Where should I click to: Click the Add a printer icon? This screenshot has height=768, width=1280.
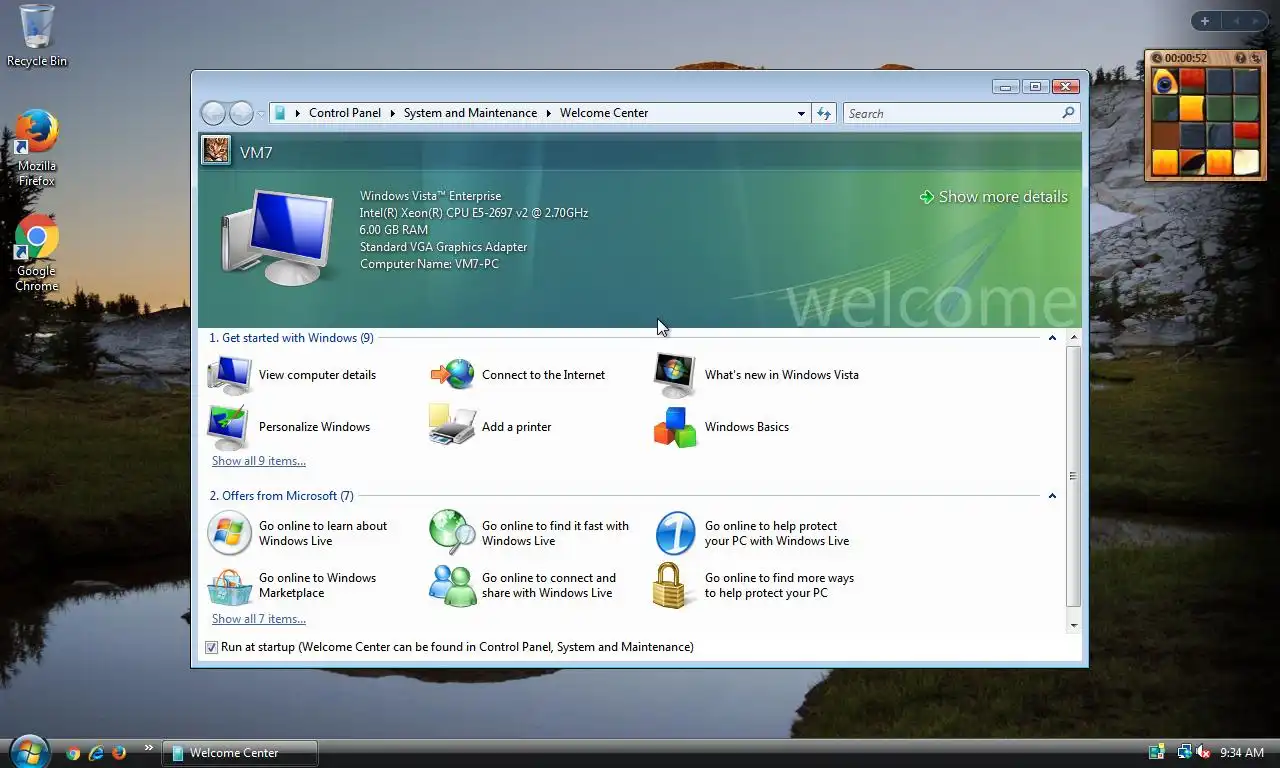(453, 426)
